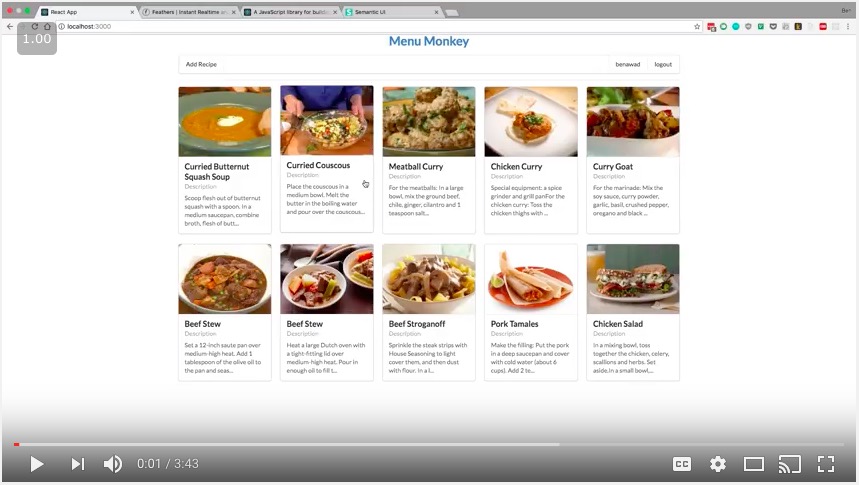
Task: Open a new browser tab
Action: coord(452,13)
